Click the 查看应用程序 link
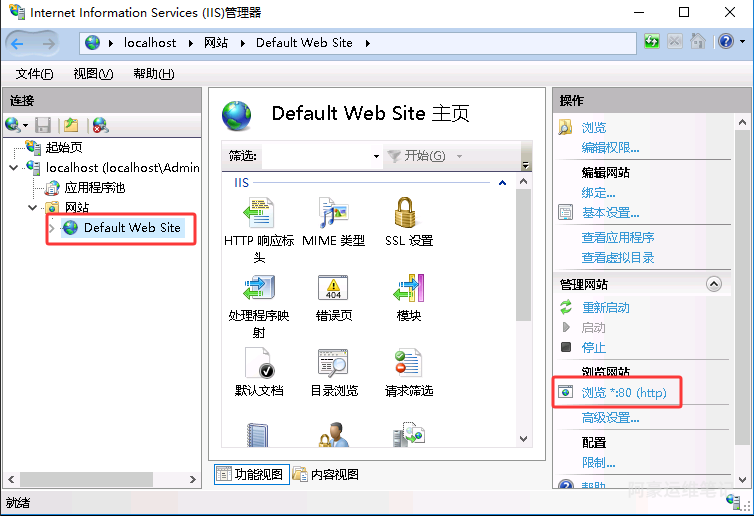 click(618, 238)
